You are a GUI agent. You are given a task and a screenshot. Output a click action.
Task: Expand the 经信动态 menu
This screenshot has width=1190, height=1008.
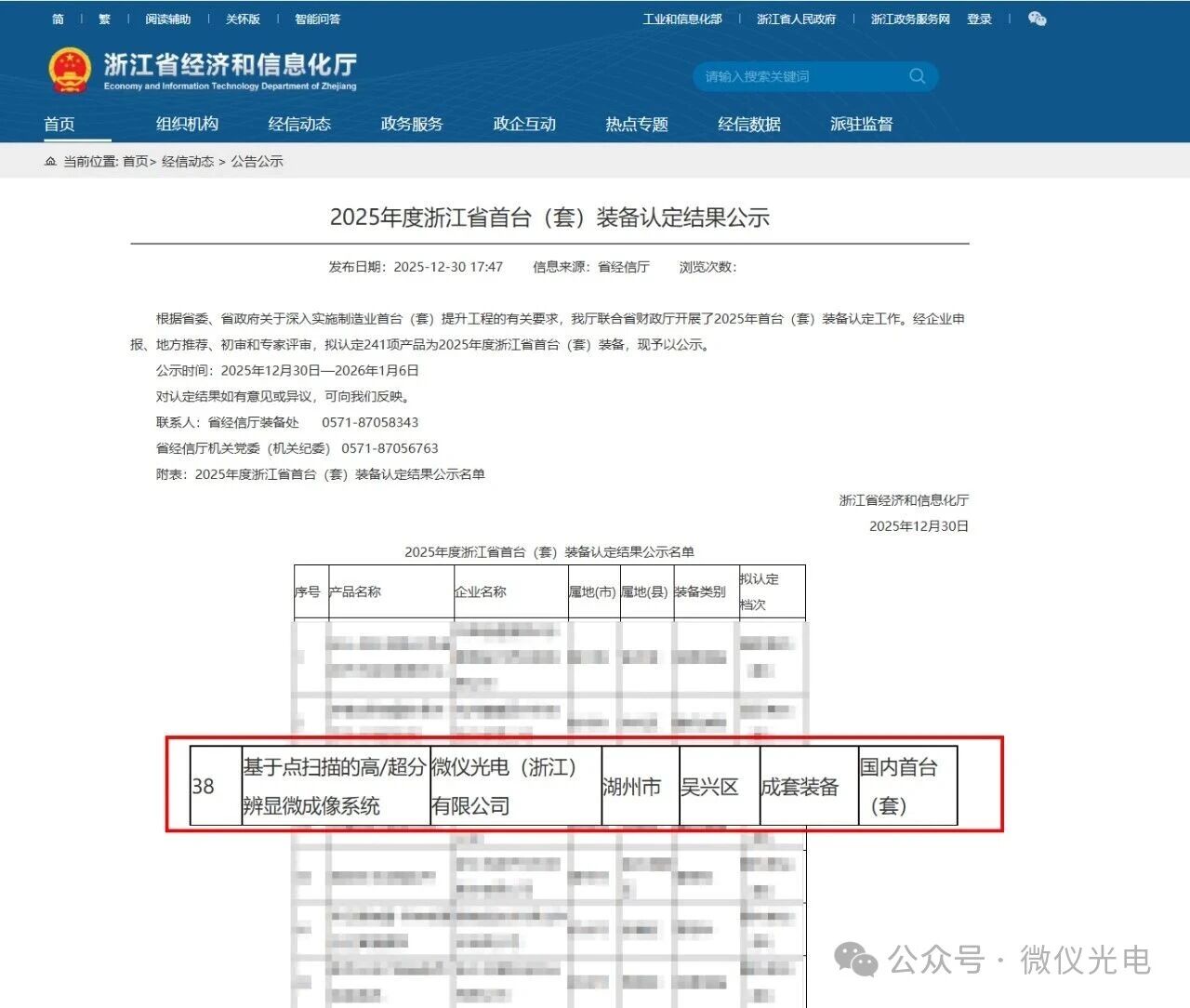pyautogui.click(x=299, y=124)
